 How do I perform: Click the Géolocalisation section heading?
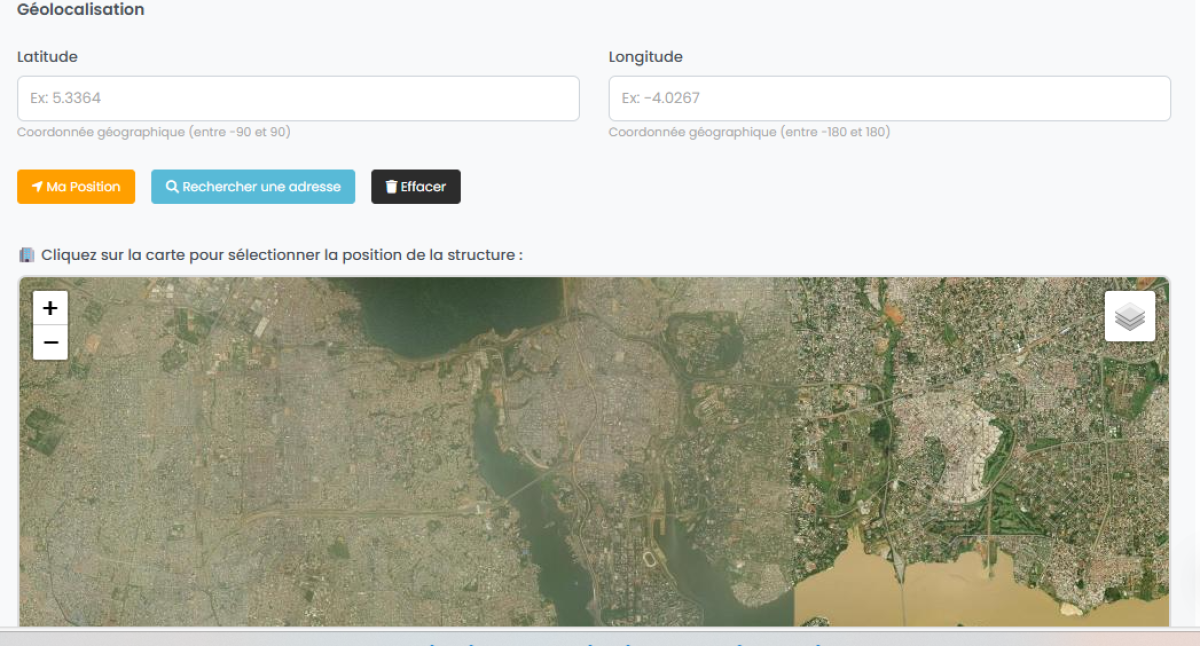pos(81,10)
